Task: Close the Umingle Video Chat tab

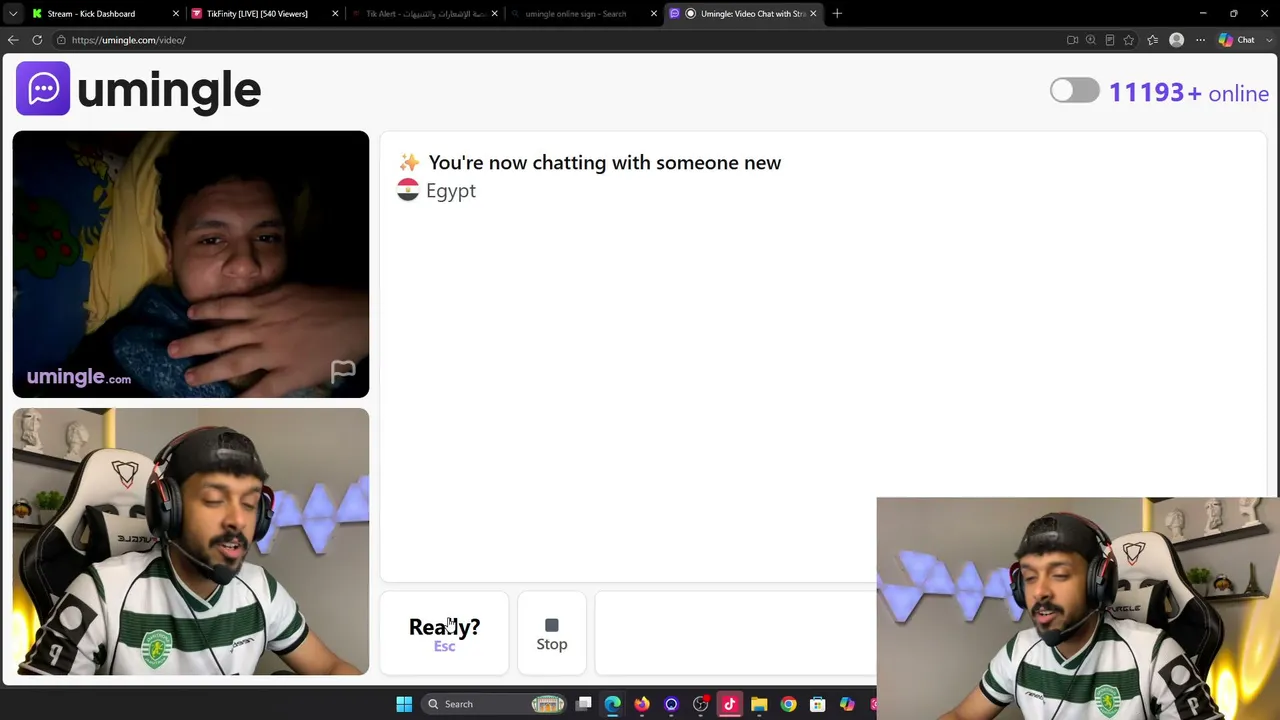Action: coord(813,13)
